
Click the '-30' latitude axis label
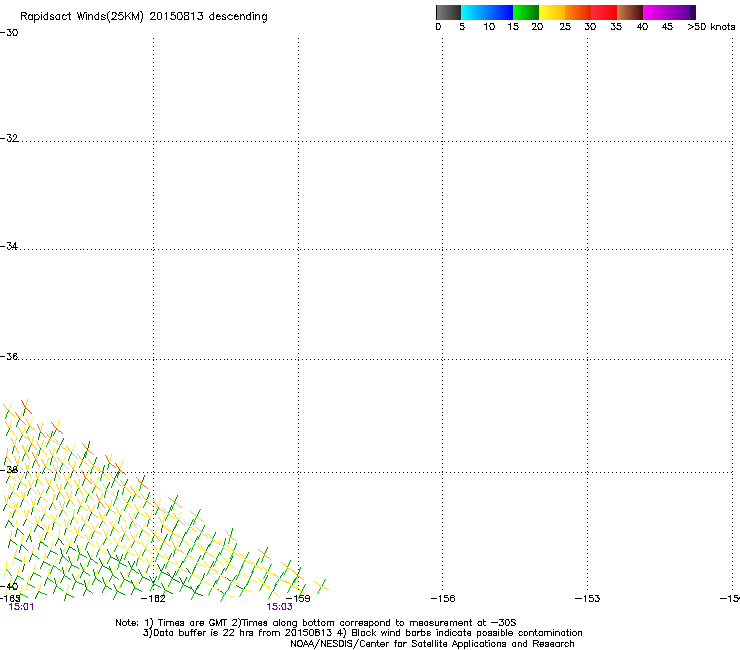point(9,33)
